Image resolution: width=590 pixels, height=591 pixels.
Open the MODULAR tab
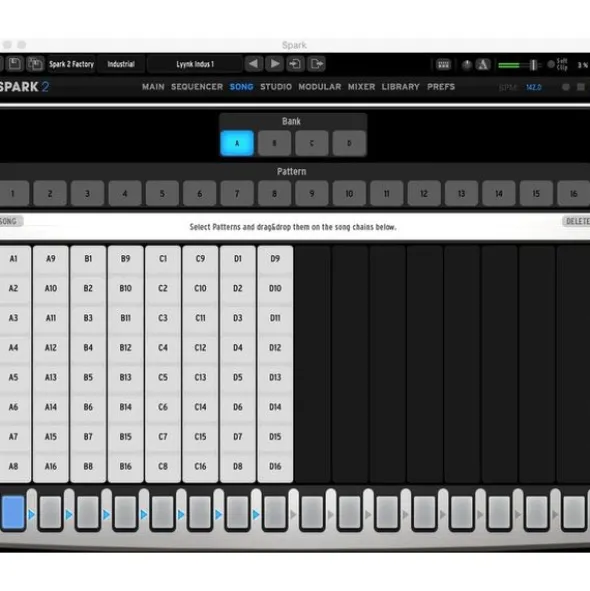[320, 87]
